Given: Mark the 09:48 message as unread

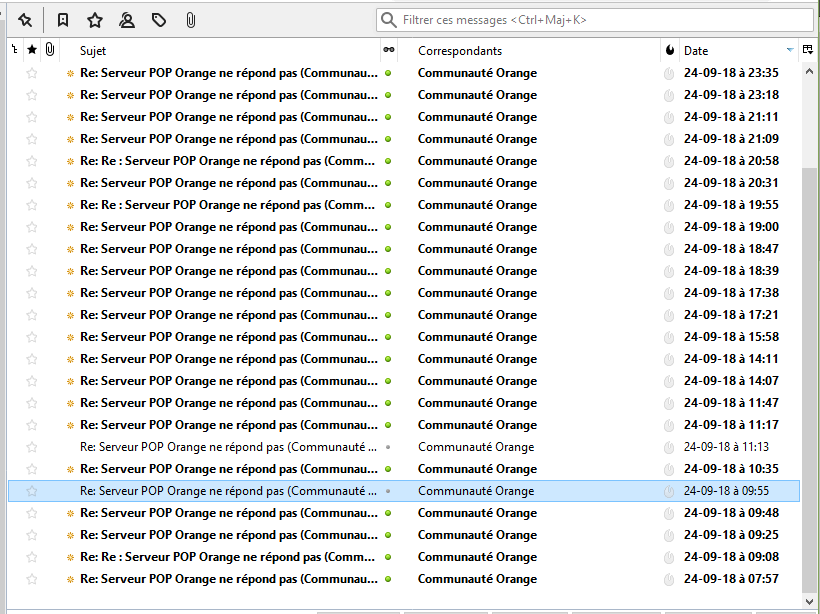Looking at the screenshot, I should point(667,513).
